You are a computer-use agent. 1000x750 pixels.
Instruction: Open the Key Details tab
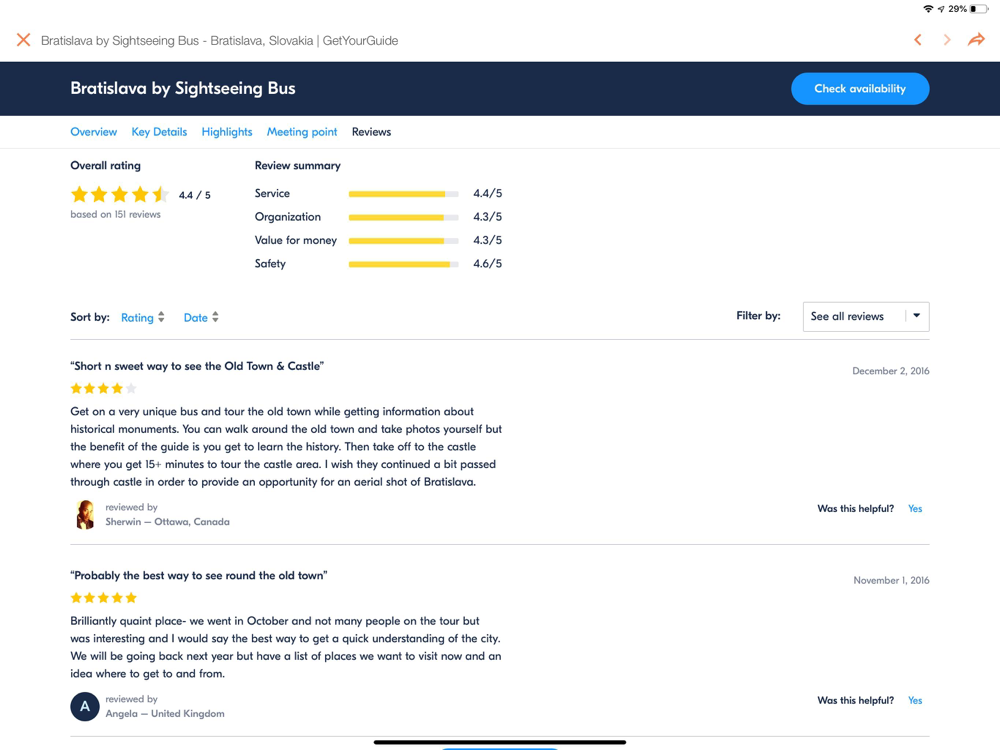click(159, 132)
